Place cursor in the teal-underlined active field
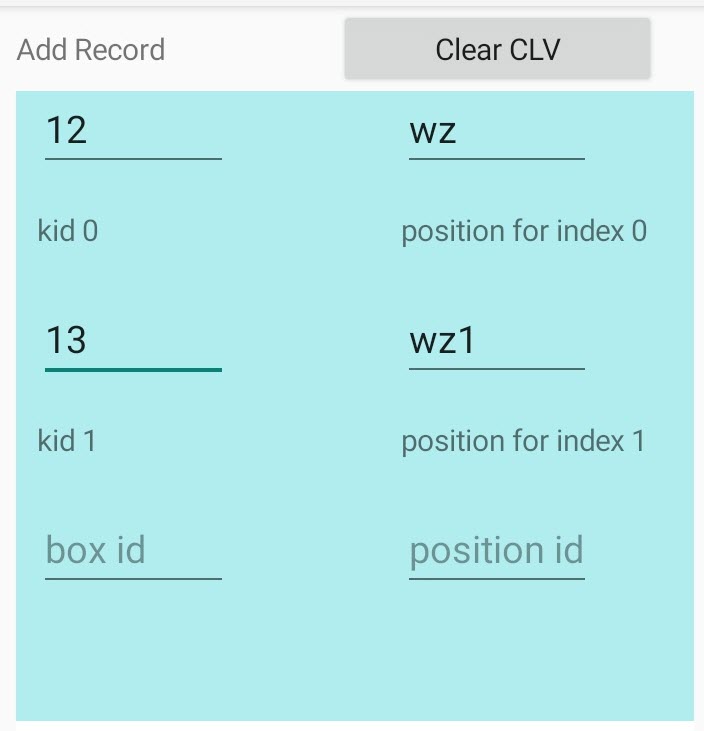The height and width of the screenshot is (731, 704). pyautogui.click(x=132, y=341)
